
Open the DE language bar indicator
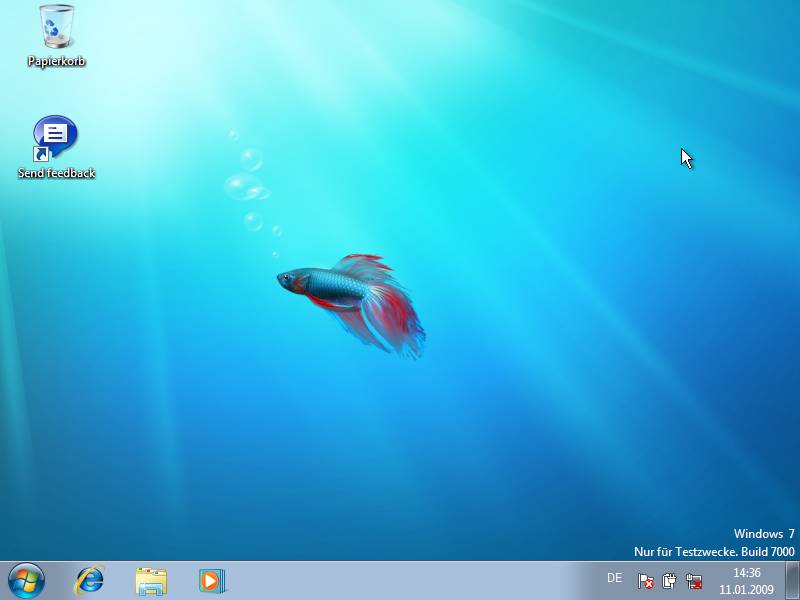(x=614, y=578)
